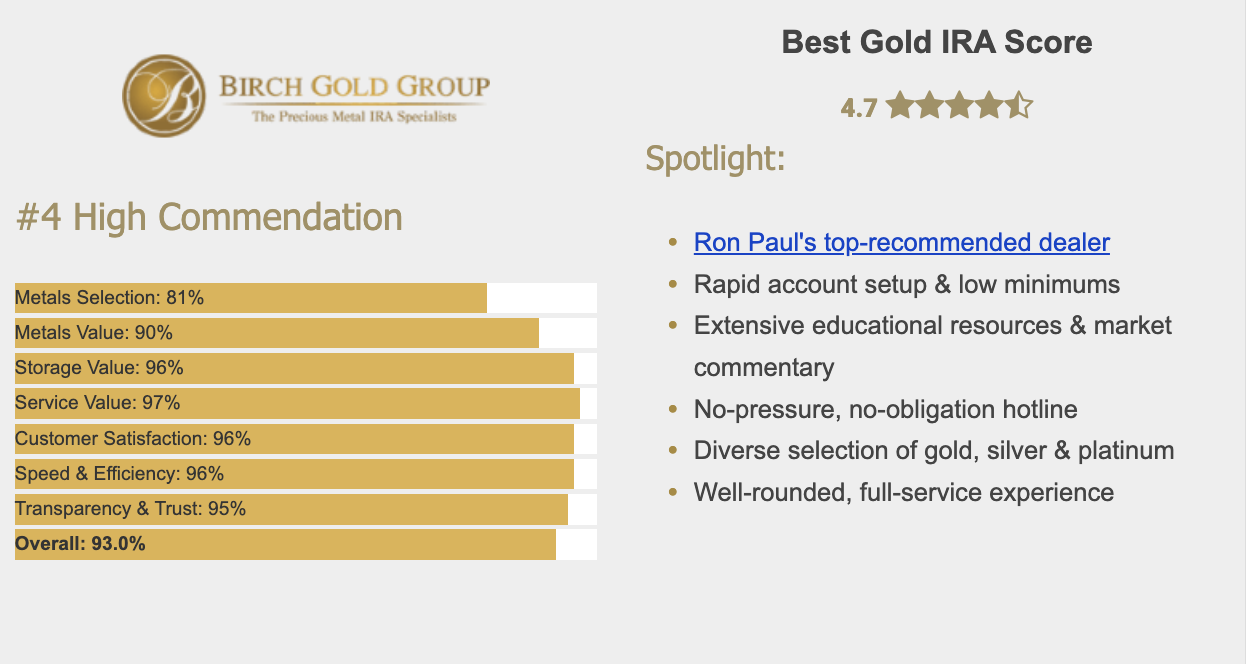Click the fourth rating star

click(x=989, y=105)
